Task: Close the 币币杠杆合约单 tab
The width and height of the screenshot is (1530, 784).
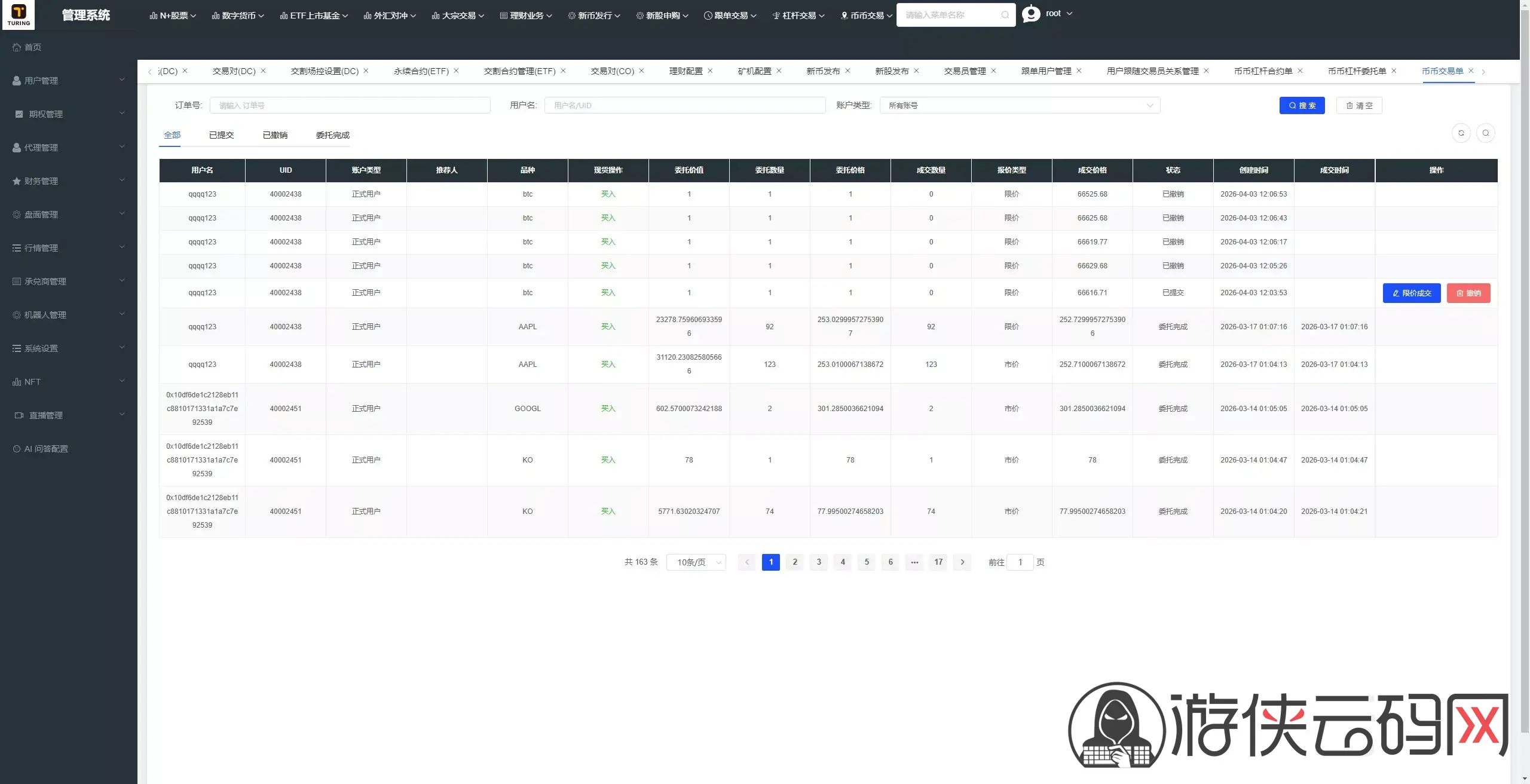Action: pos(1300,71)
